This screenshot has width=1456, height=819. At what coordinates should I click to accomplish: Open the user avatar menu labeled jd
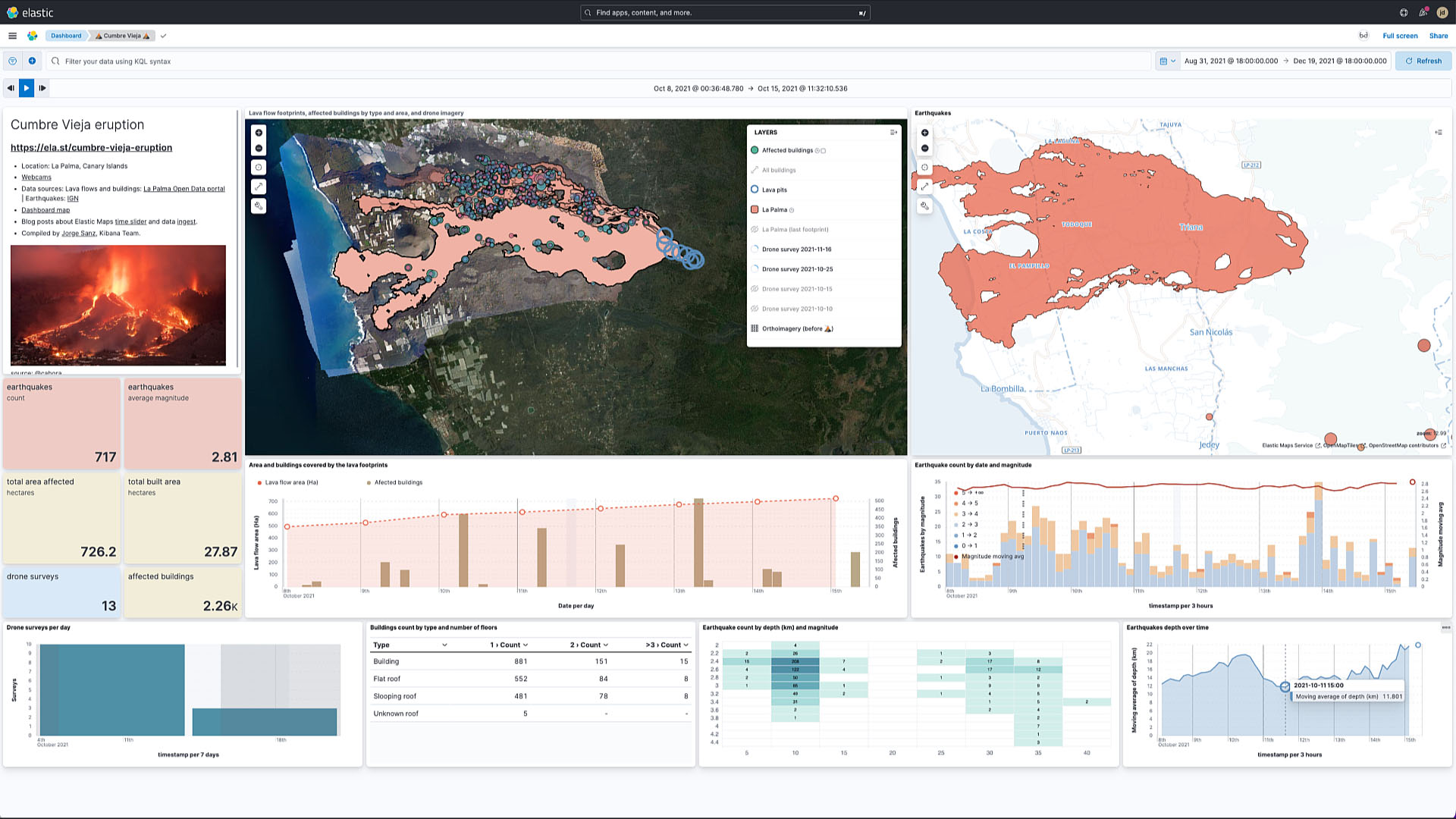pos(1443,12)
